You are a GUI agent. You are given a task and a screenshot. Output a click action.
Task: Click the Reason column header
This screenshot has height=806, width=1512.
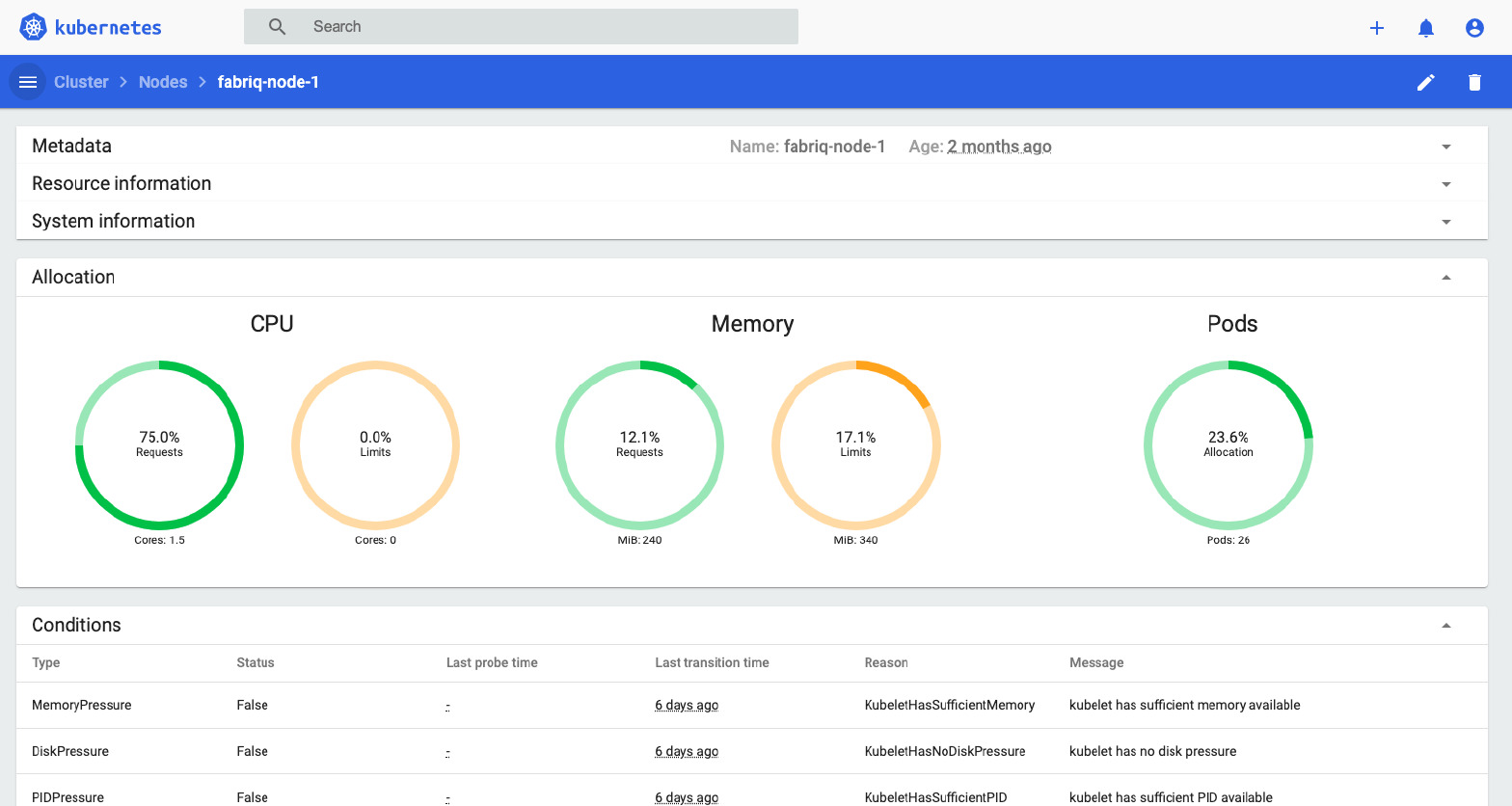tap(886, 662)
